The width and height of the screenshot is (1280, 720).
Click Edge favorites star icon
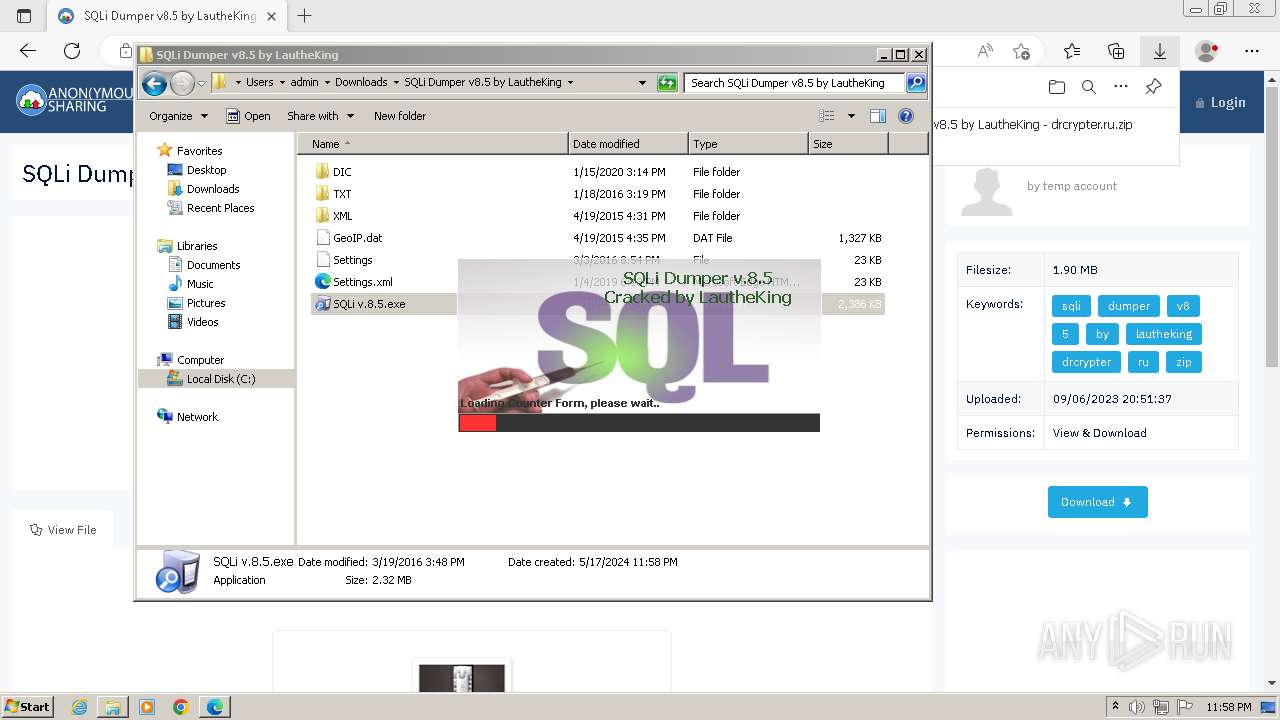click(x=1072, y=51)
